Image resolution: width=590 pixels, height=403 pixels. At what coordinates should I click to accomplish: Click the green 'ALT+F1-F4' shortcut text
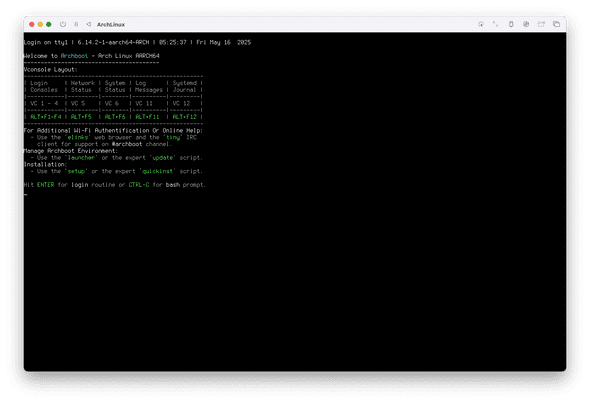46,117
